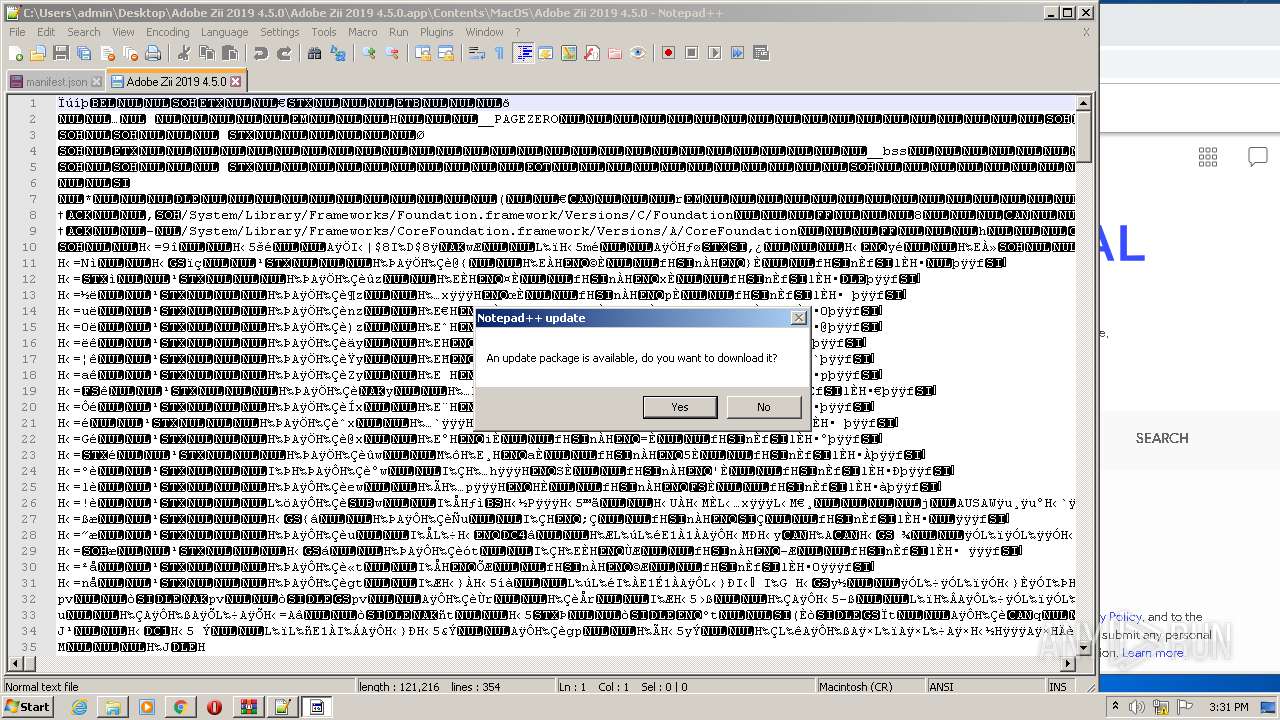Click the Undo arrow icon
Screen dimensions: 1280x720
point(261,53)
